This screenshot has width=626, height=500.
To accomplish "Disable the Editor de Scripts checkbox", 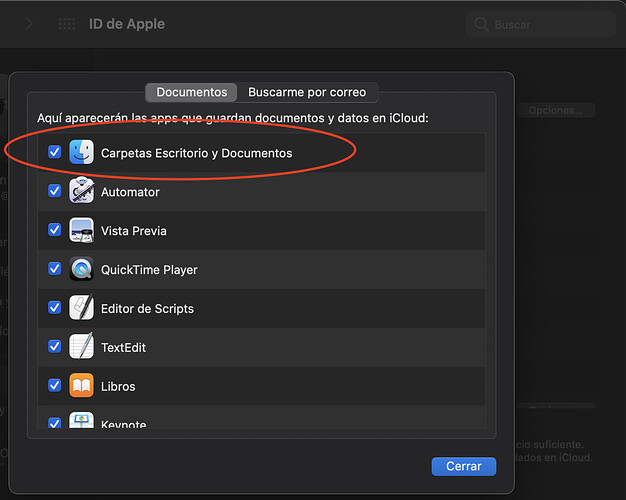I will (x=55, y=308).
